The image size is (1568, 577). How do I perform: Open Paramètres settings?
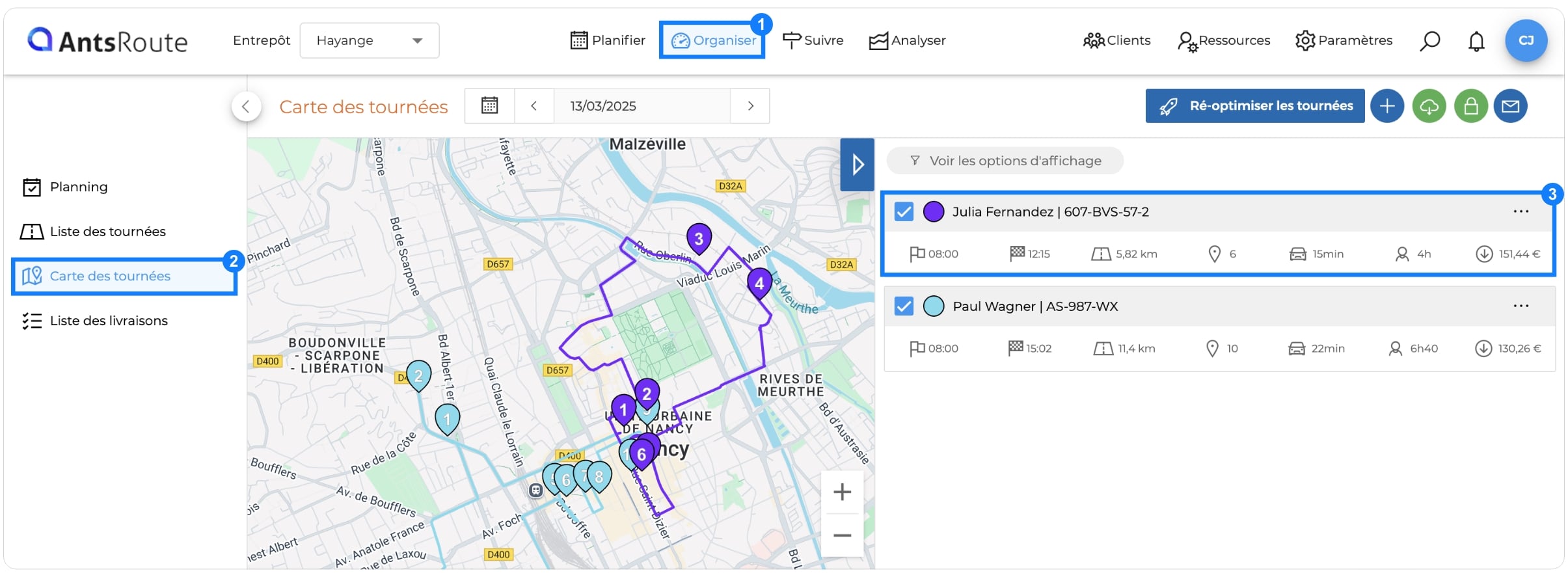click(1344, 40)
